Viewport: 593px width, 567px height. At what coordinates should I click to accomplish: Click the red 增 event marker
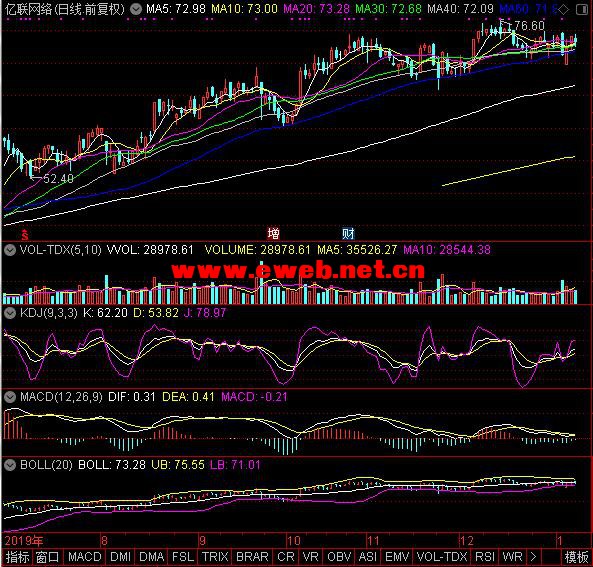[x=273, y=233]
